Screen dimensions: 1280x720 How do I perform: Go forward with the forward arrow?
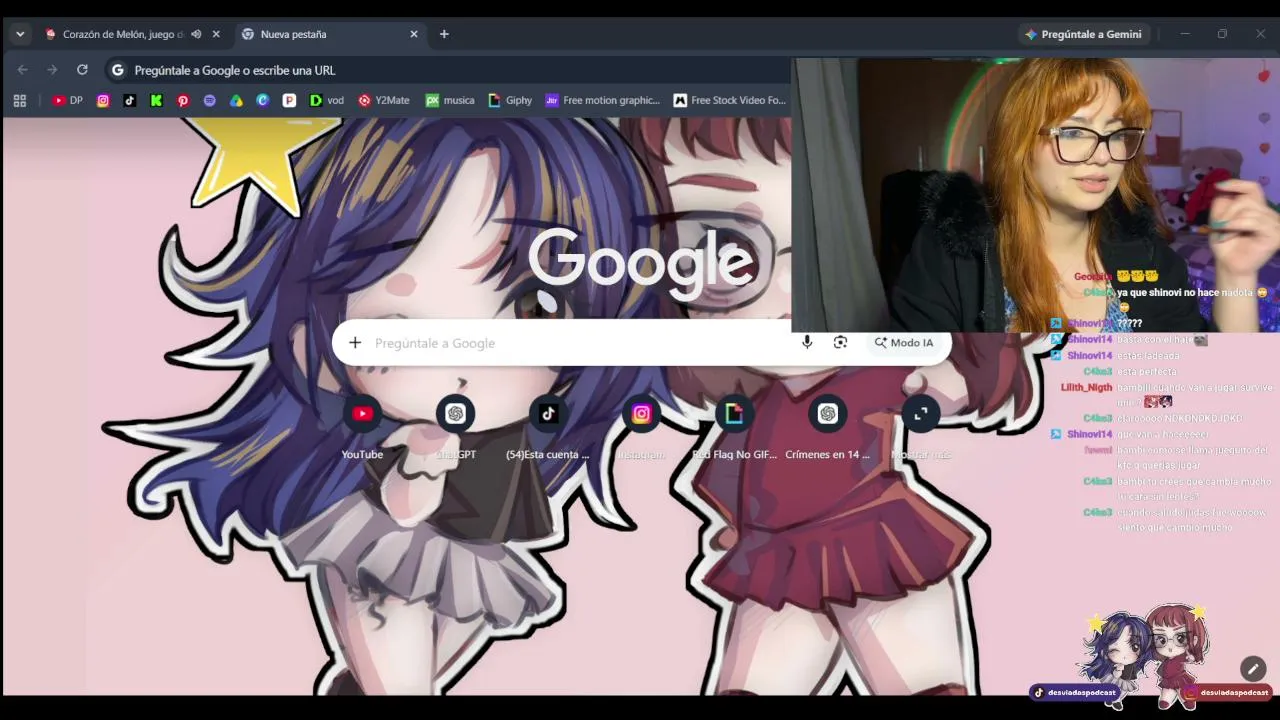[52, 70]
